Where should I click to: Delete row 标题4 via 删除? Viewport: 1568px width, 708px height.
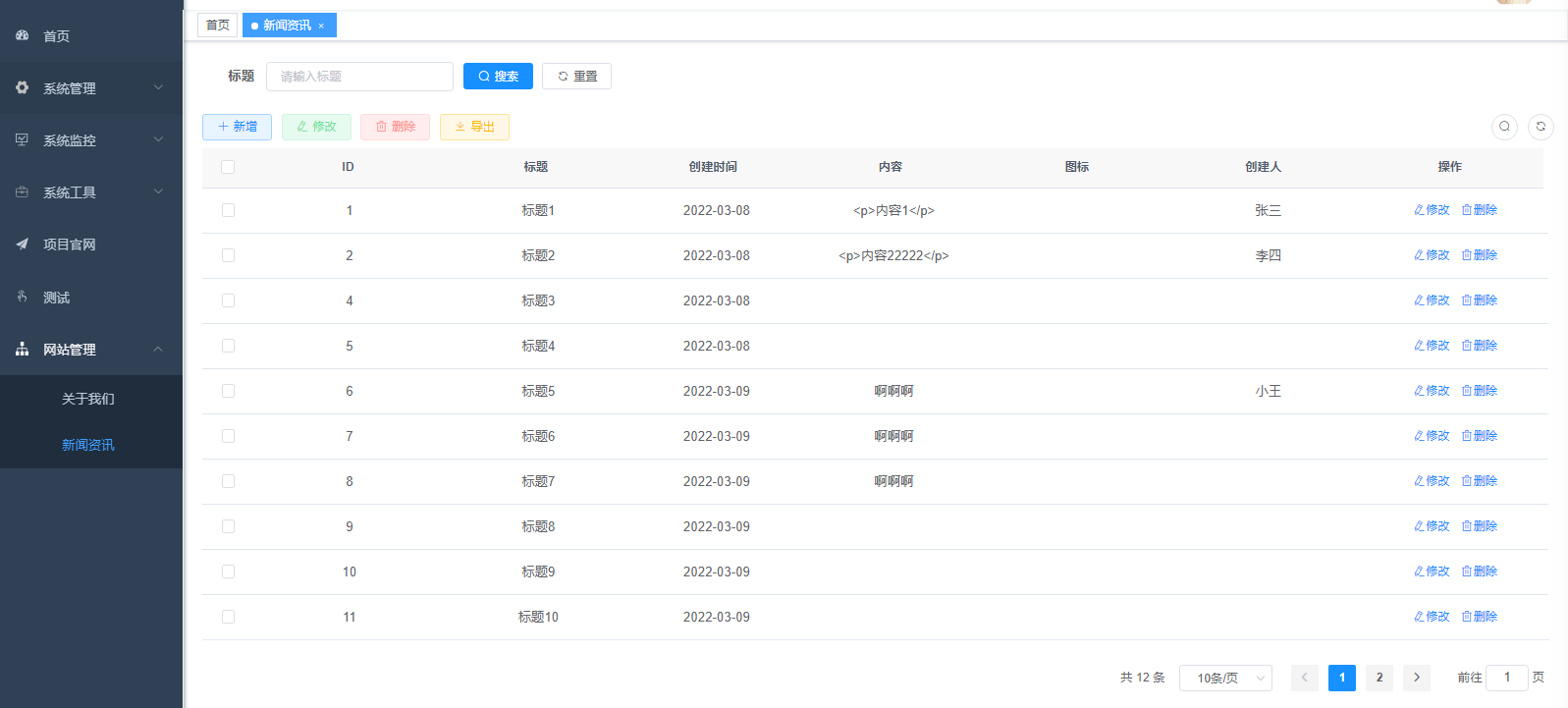(x=1480, y=346)
